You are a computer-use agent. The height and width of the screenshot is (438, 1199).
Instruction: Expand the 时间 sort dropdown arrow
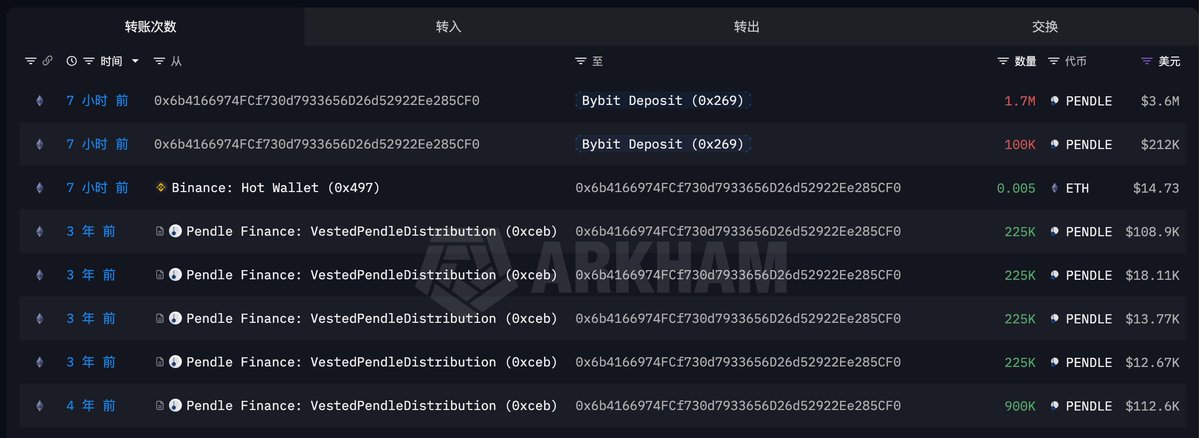(136, 62)
